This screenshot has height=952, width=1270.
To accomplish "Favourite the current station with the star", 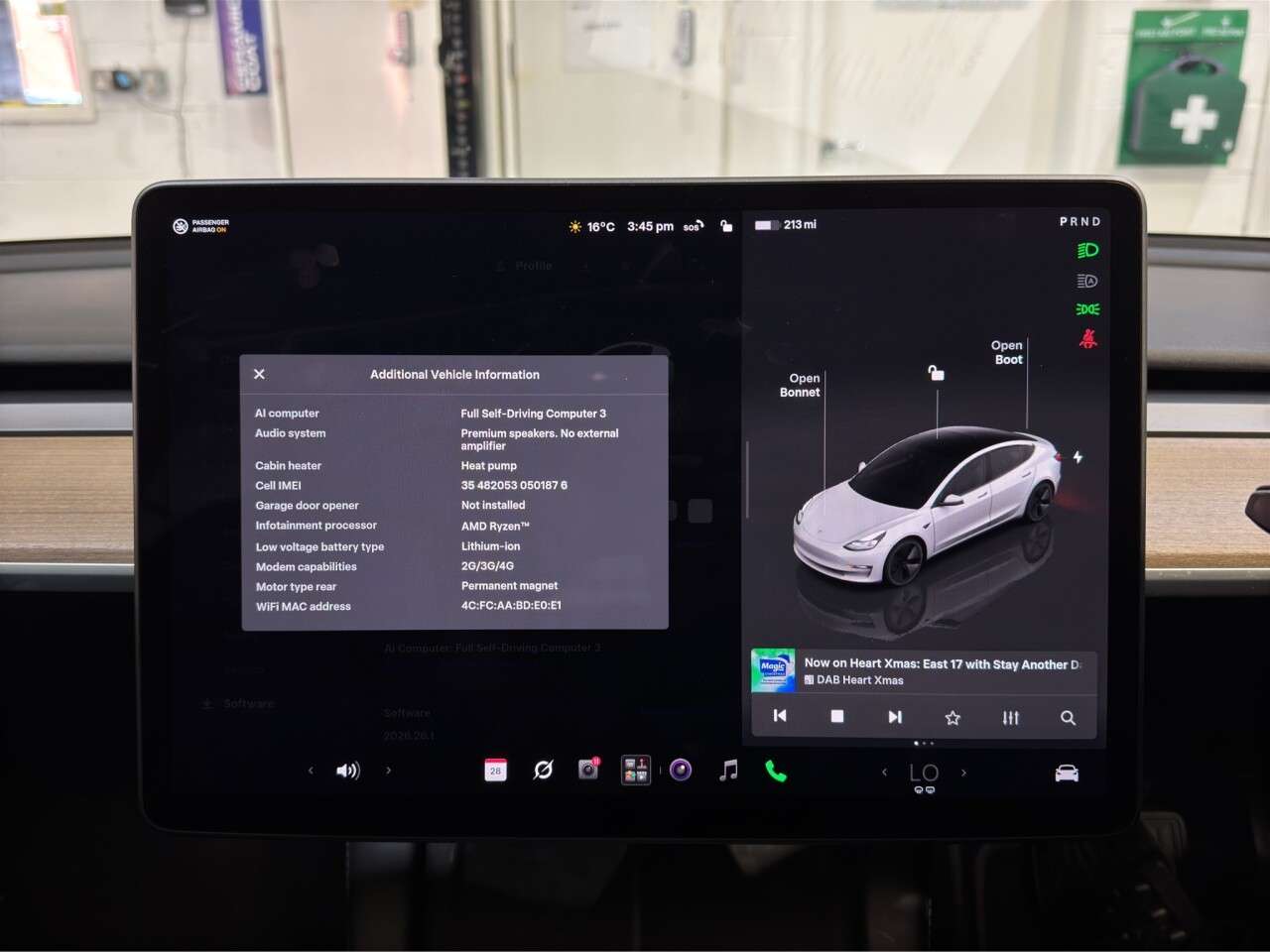I will click(952, 717).
